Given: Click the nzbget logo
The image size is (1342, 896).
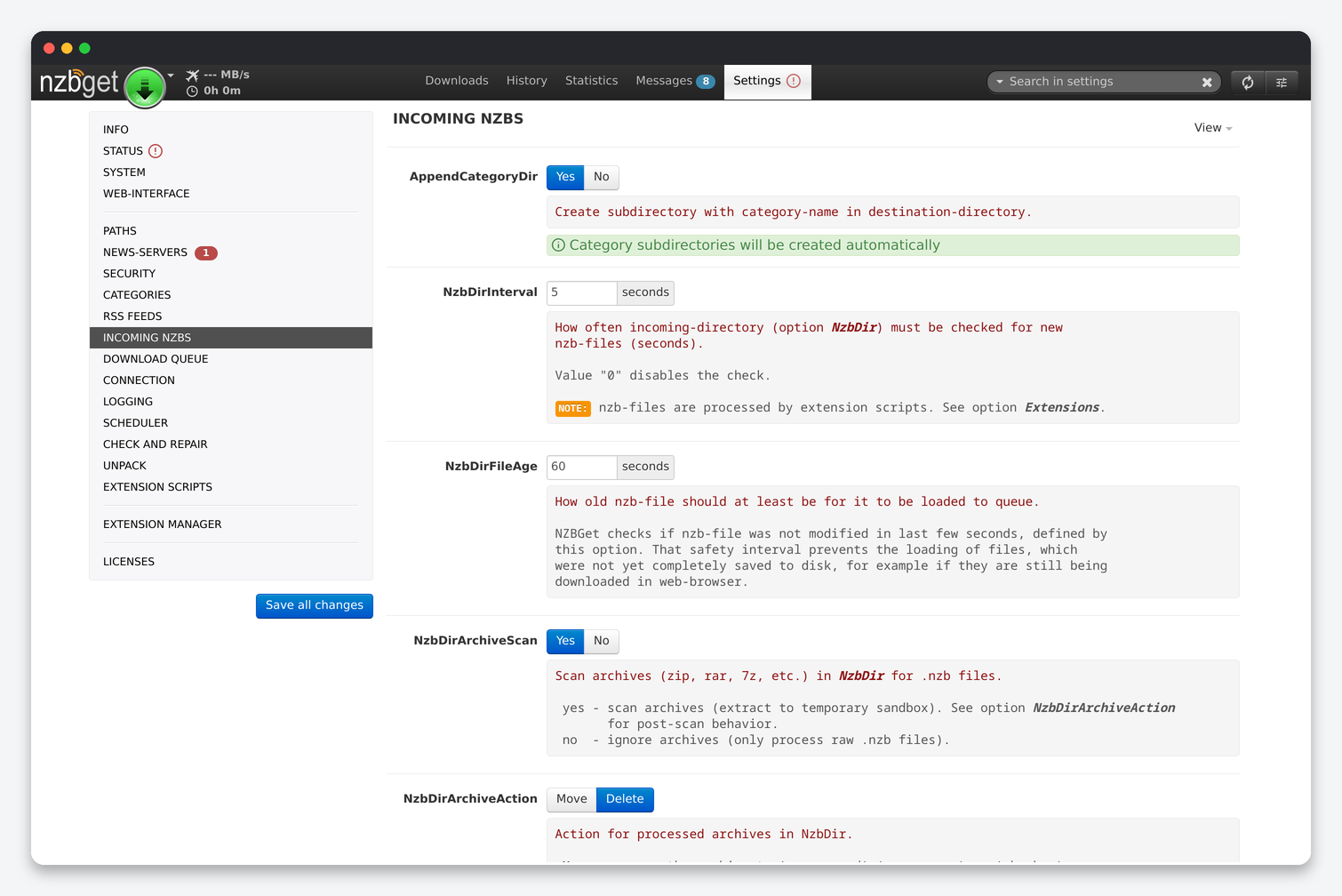Looking at the screenshot, I should 78,83.
